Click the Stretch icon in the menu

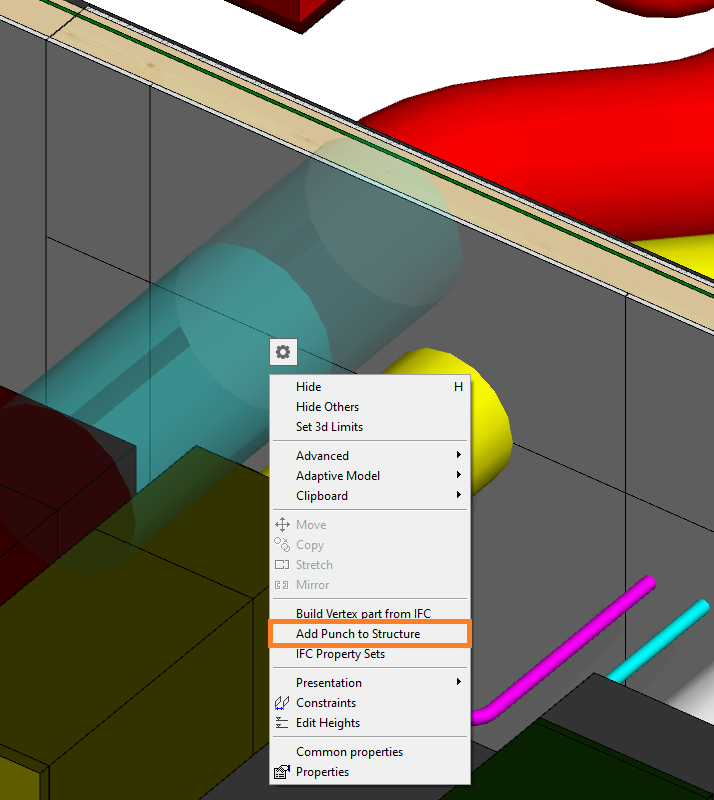282,565
